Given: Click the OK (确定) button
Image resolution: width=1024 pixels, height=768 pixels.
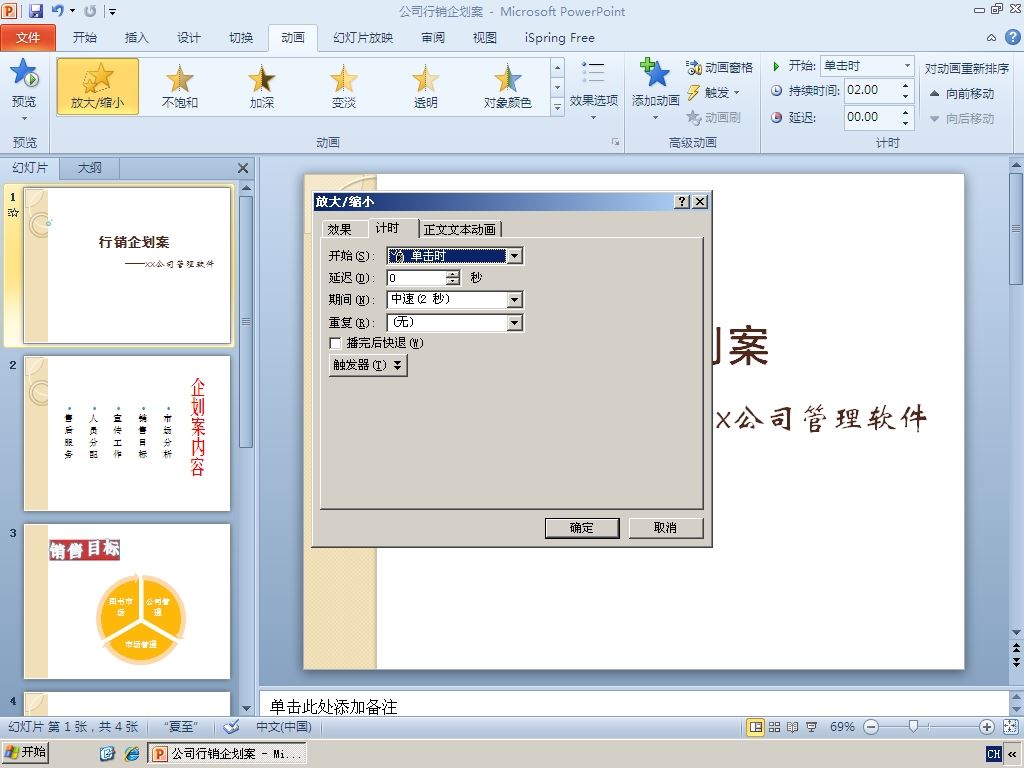Looking at the screenshot, I should (x=582, y=528).
